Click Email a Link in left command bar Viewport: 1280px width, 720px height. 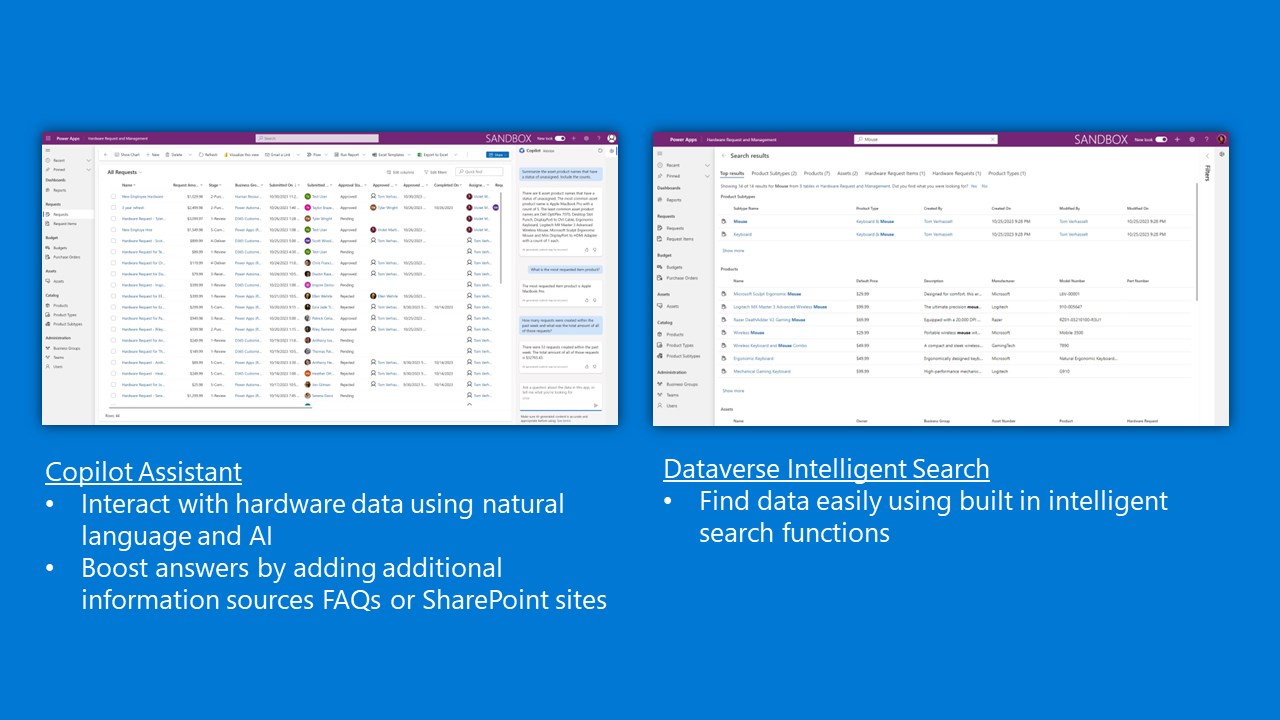point(277,155)
